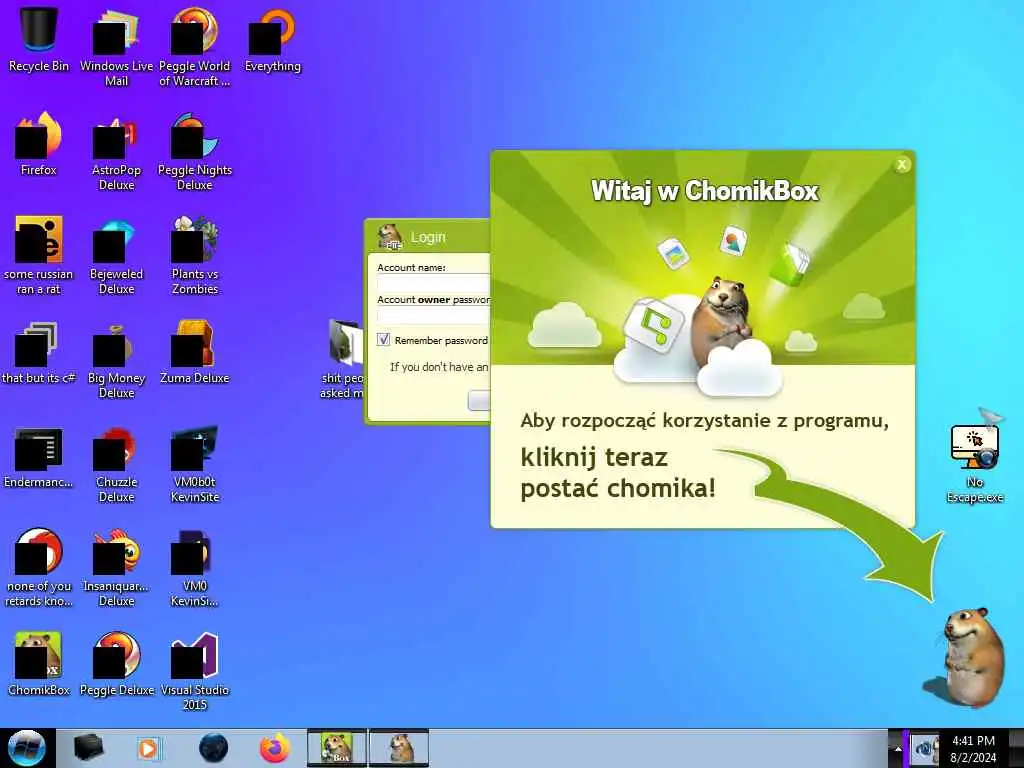Close the Witaj w ChomikBox welcome popup
The height and width of the screenshot is (768, 1024).
coord(902,165)
